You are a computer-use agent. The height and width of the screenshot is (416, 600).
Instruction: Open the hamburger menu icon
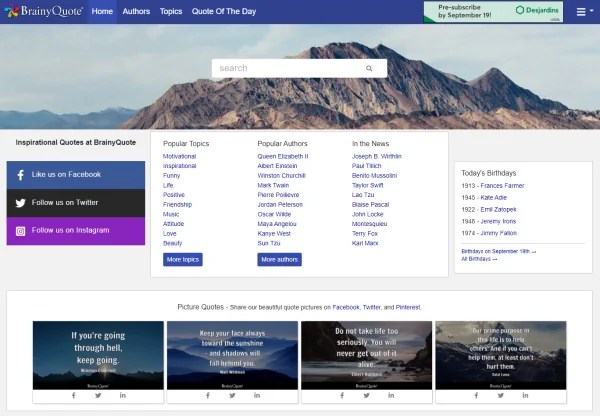(x=581, y=11)
